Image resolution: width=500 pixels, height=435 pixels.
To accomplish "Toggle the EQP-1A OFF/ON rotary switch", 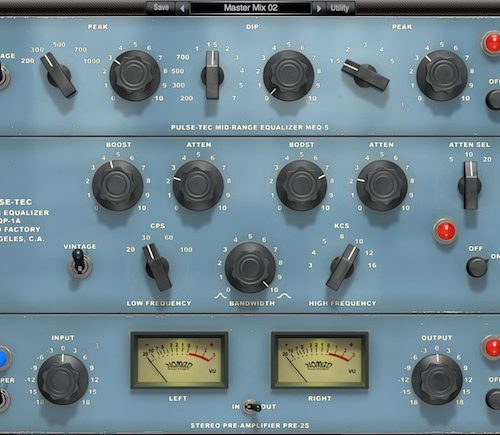I will (x=477, y=267).
